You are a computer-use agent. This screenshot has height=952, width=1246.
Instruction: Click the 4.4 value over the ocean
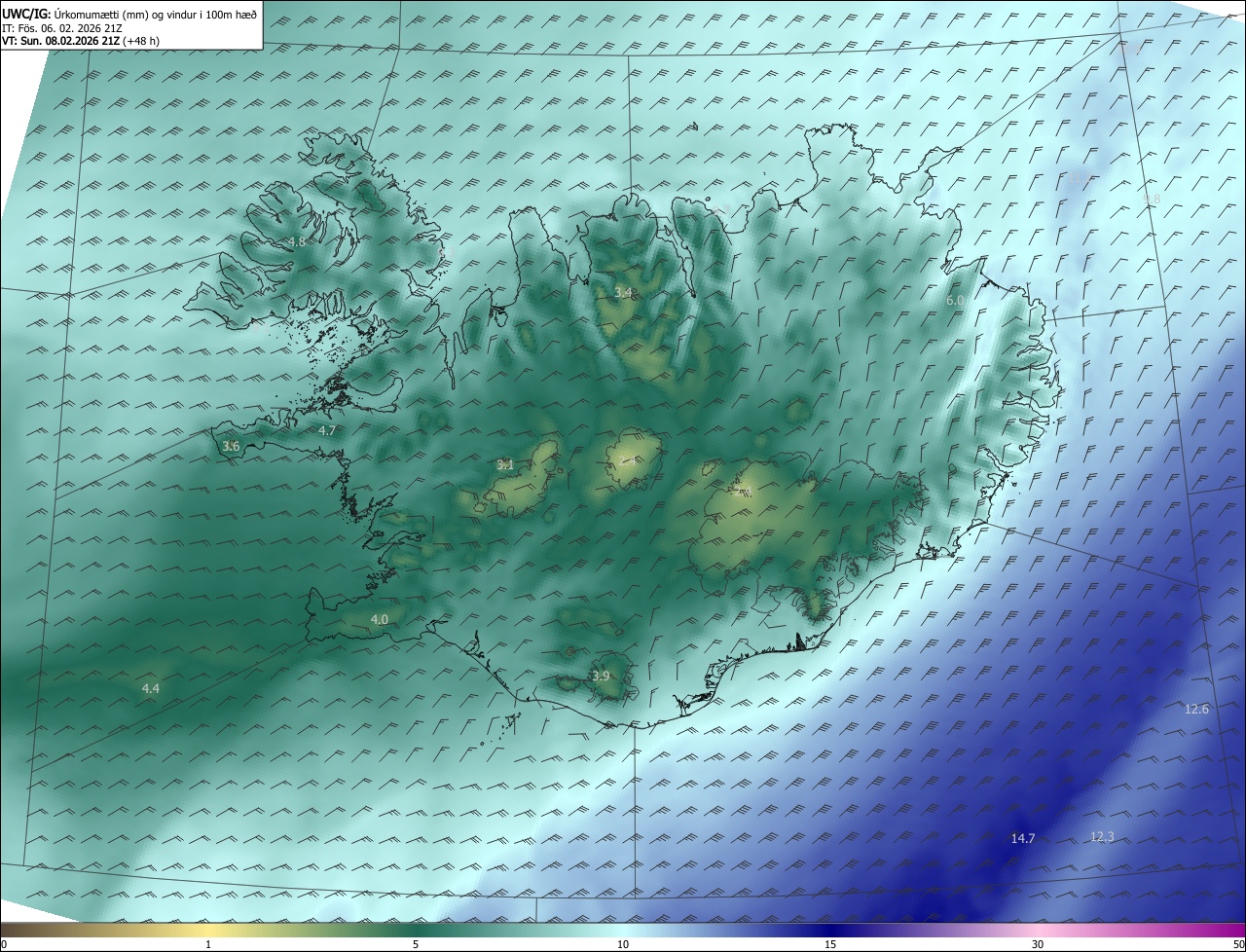[x=151, y=689]
